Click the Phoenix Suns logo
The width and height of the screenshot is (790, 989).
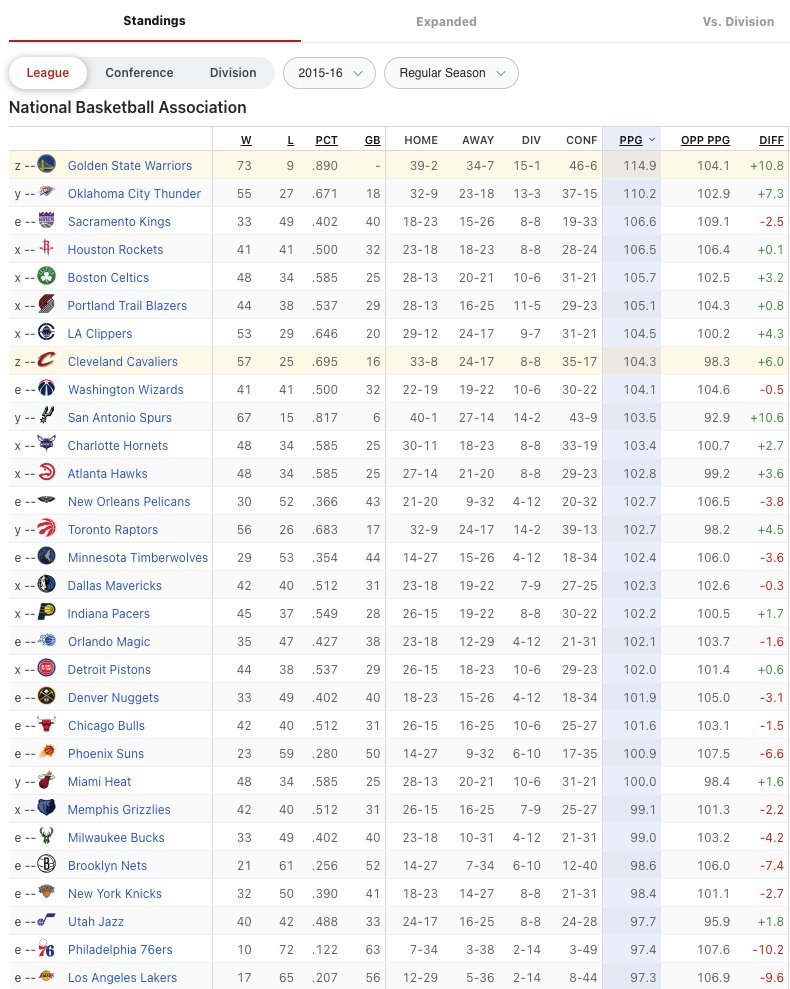point(46,752)
